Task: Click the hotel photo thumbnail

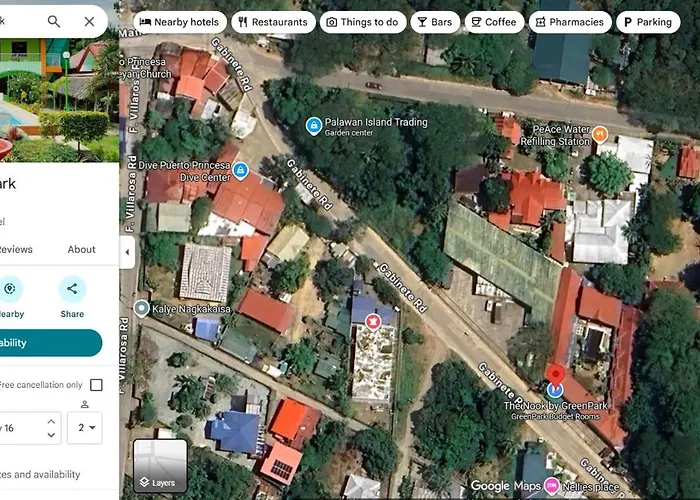Action: 59,100
